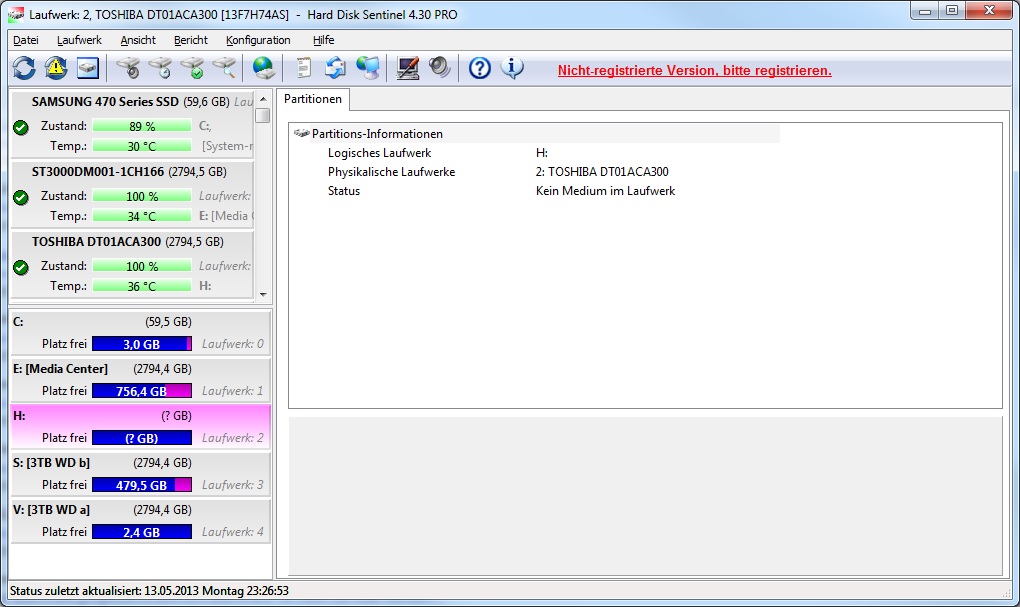The image size is (1020, 607).
Task: Click green check icon of ST3000DM001 drive
Action: [21, 196]
